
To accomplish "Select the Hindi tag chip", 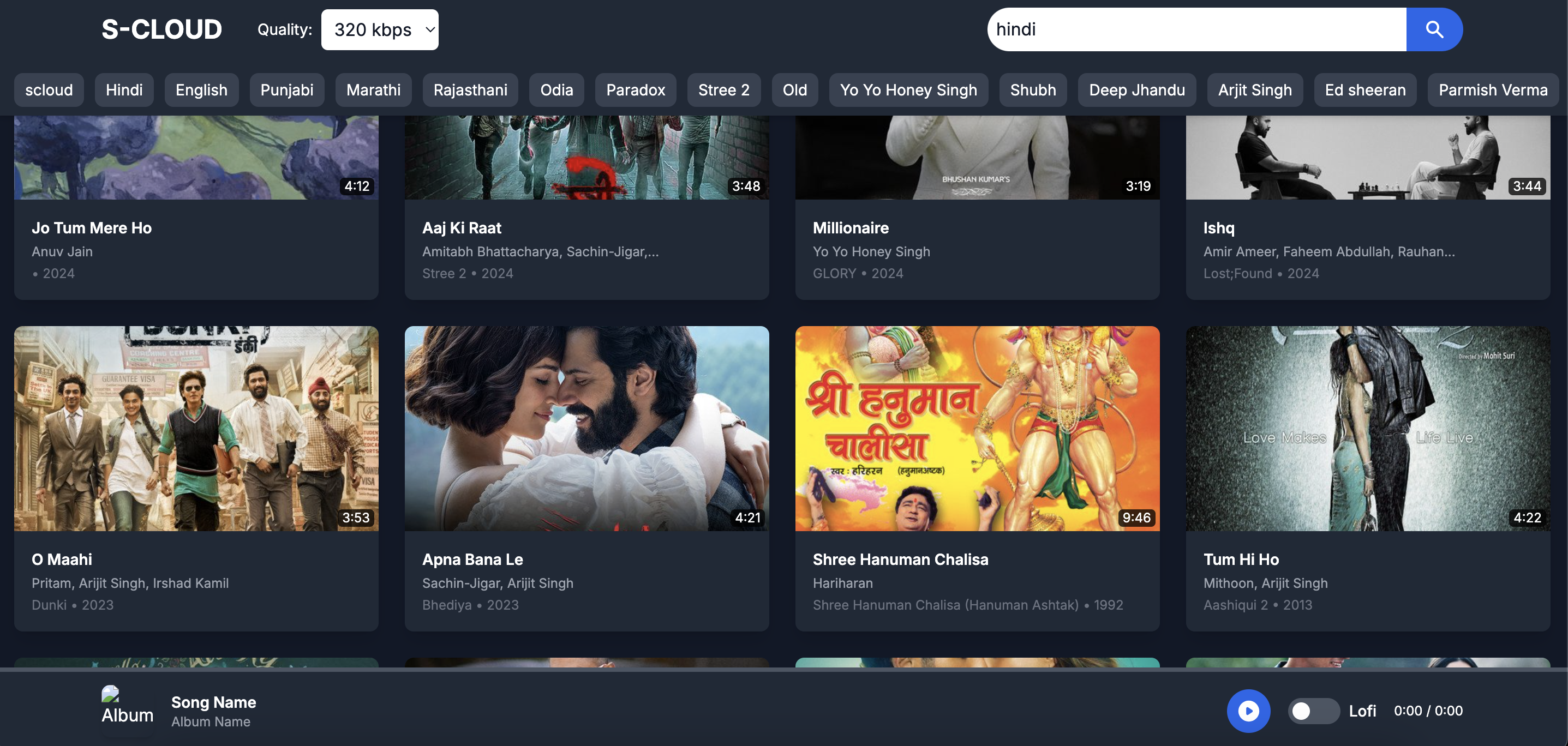I will tap(124, 90).
